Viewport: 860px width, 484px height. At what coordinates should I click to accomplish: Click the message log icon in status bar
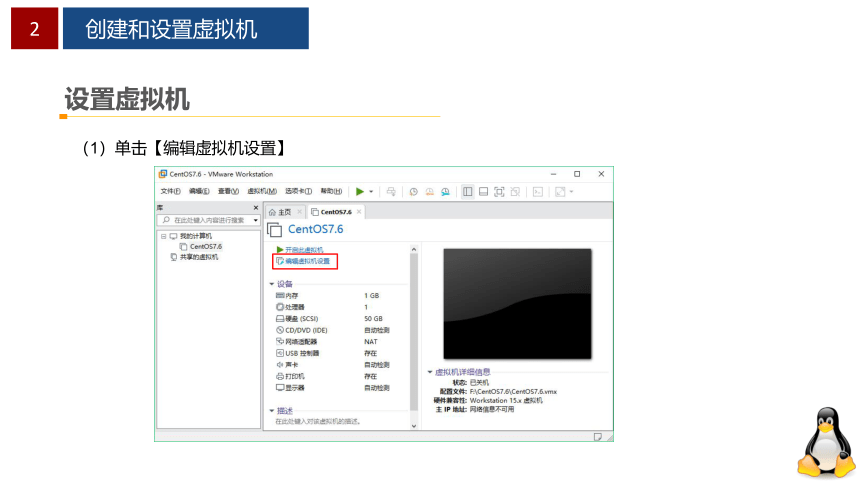598,437
